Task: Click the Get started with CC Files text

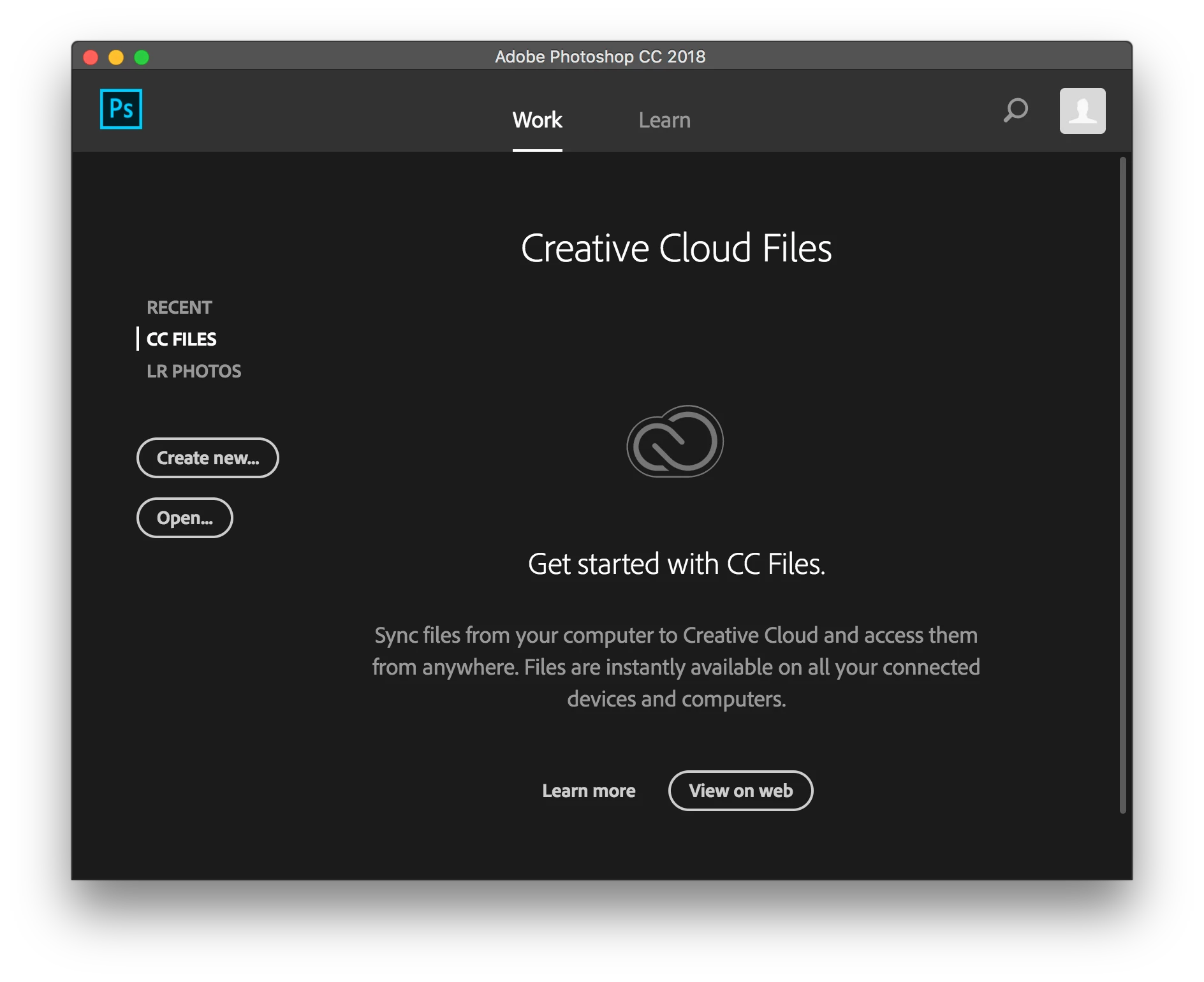Action: point(677,564)
